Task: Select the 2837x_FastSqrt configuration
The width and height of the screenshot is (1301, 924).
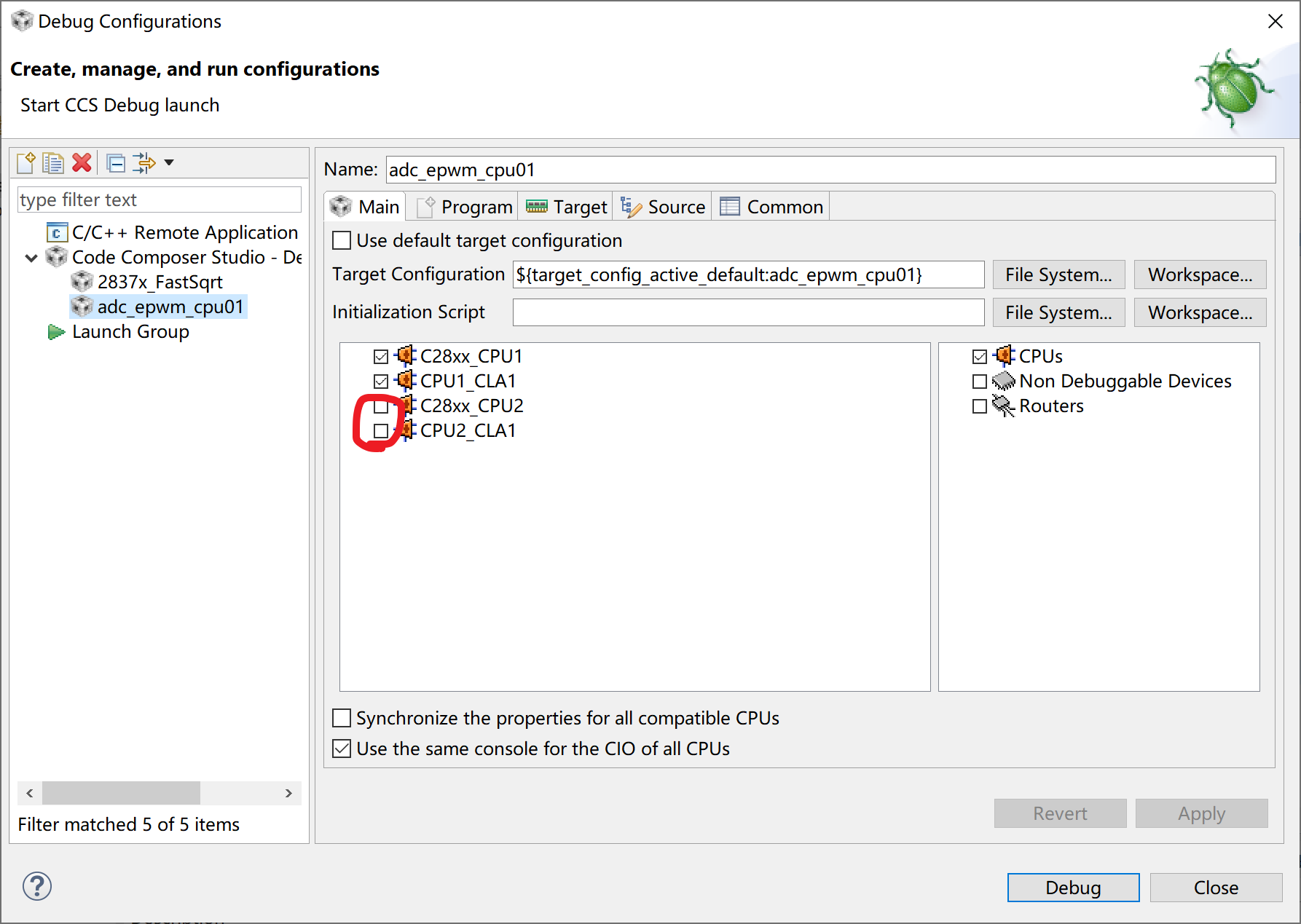Action: click(160, 282)
